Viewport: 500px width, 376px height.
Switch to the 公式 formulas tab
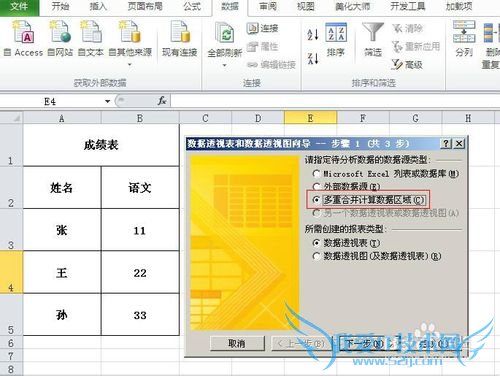(x=192, y=7)
